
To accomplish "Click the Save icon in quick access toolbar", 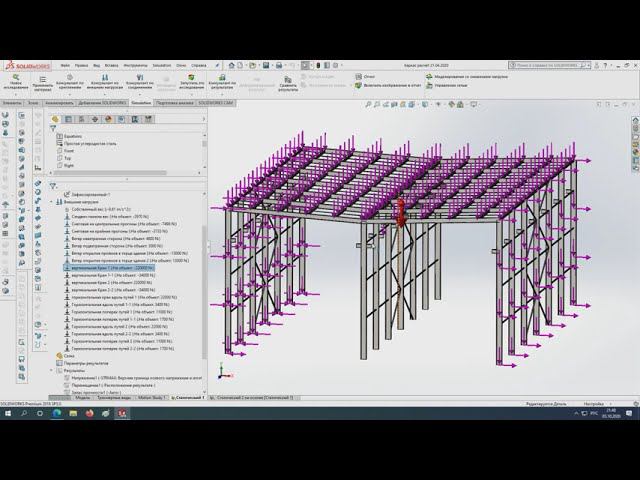I will [x=266, y=65].
